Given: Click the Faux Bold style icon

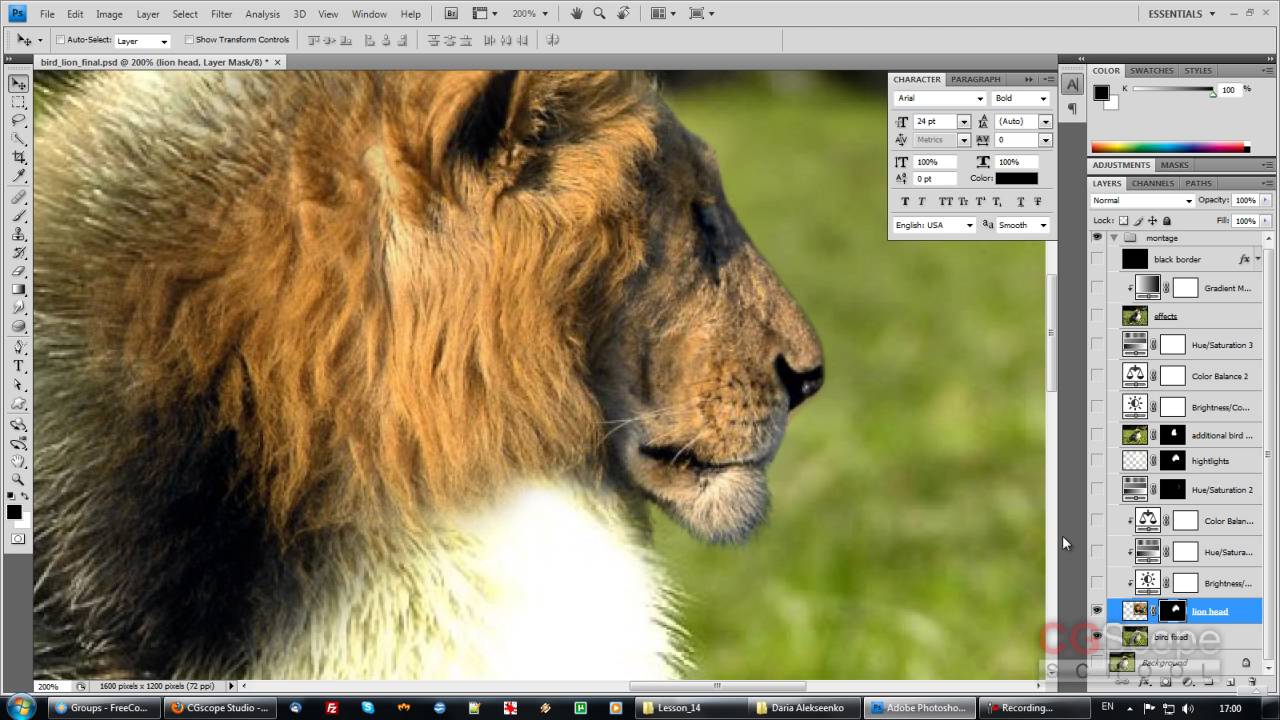Looking at the screenshot, I should click(906, 201).
